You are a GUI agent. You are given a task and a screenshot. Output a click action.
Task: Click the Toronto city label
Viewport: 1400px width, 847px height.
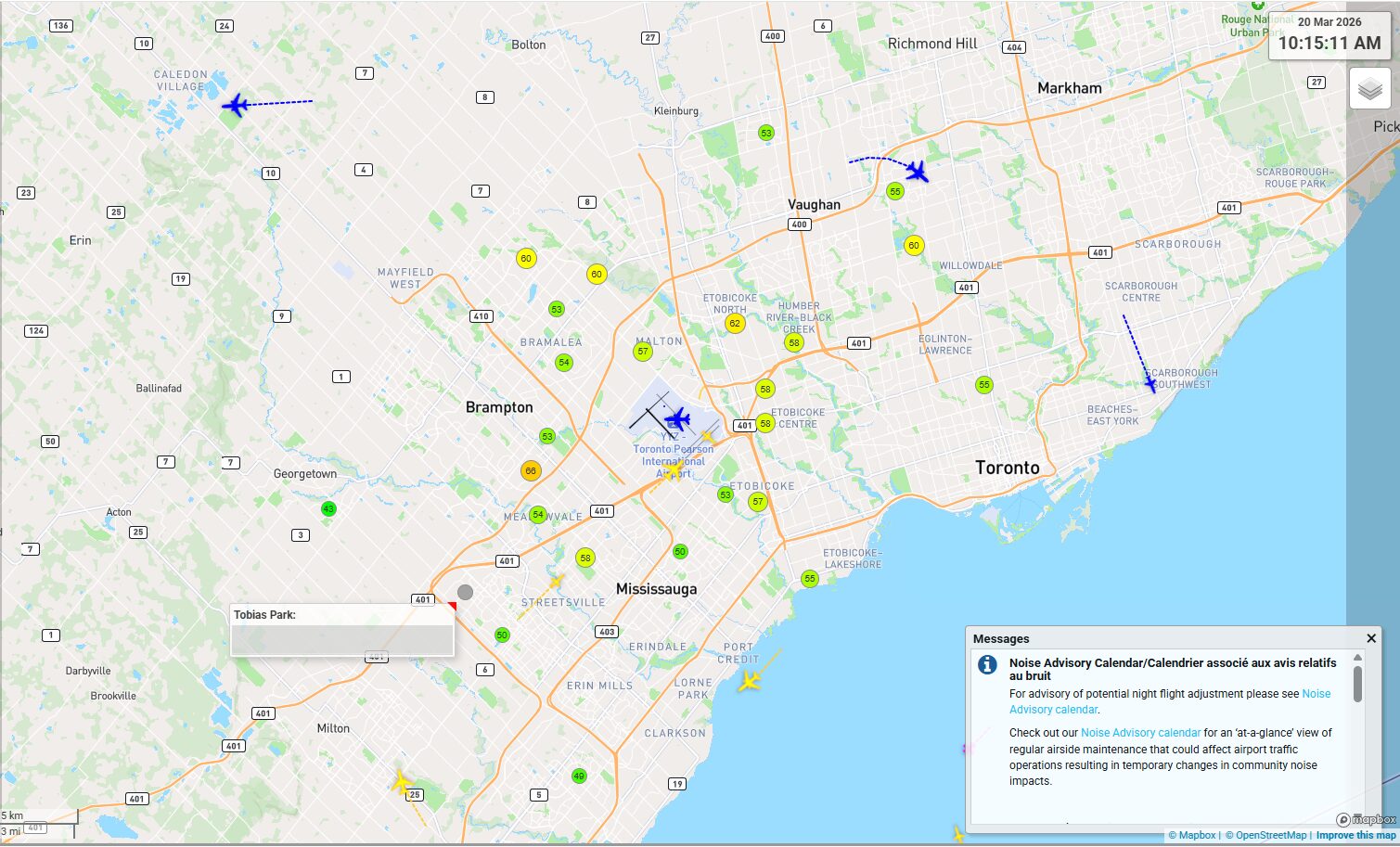click(x=1008, y=468)
